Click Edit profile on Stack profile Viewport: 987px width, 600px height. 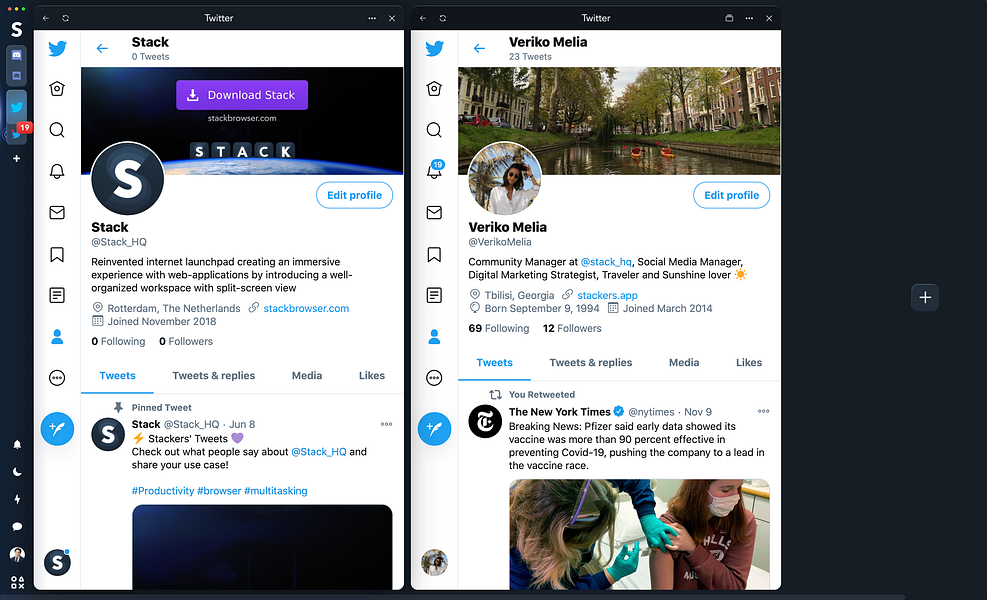click(x=354, y=195)
